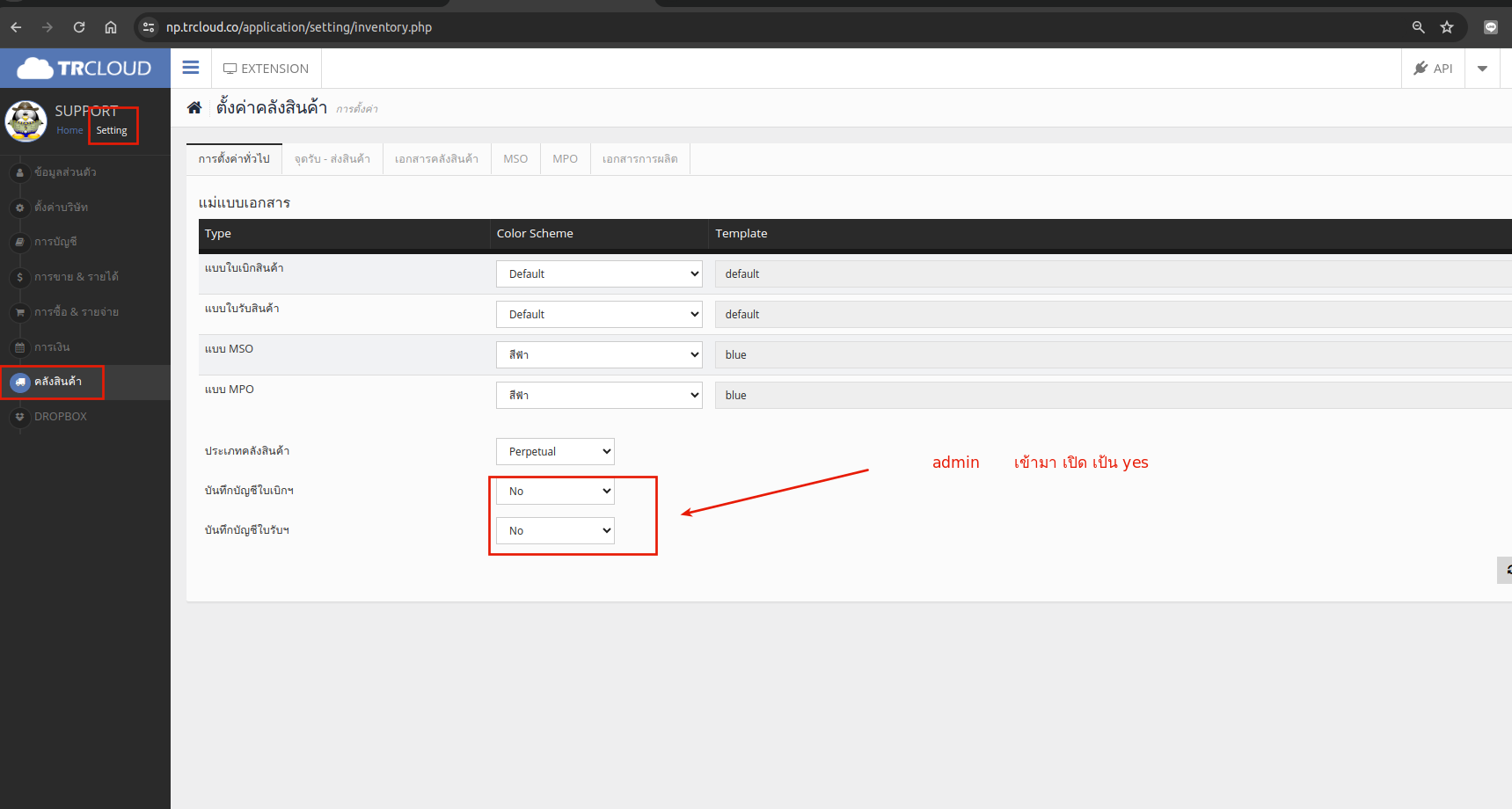Open the browser extension icon at top right
The width and height of the screenshot is (1512, 809).
[1491, 27]
